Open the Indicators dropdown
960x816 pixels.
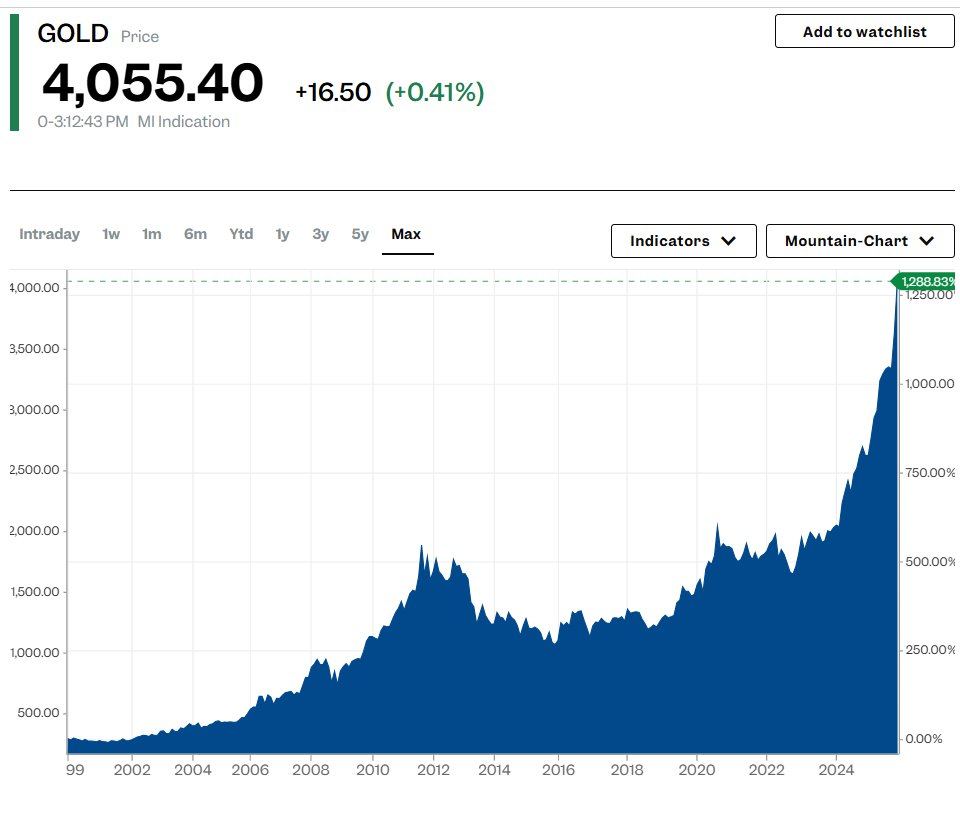pos(684,241)
